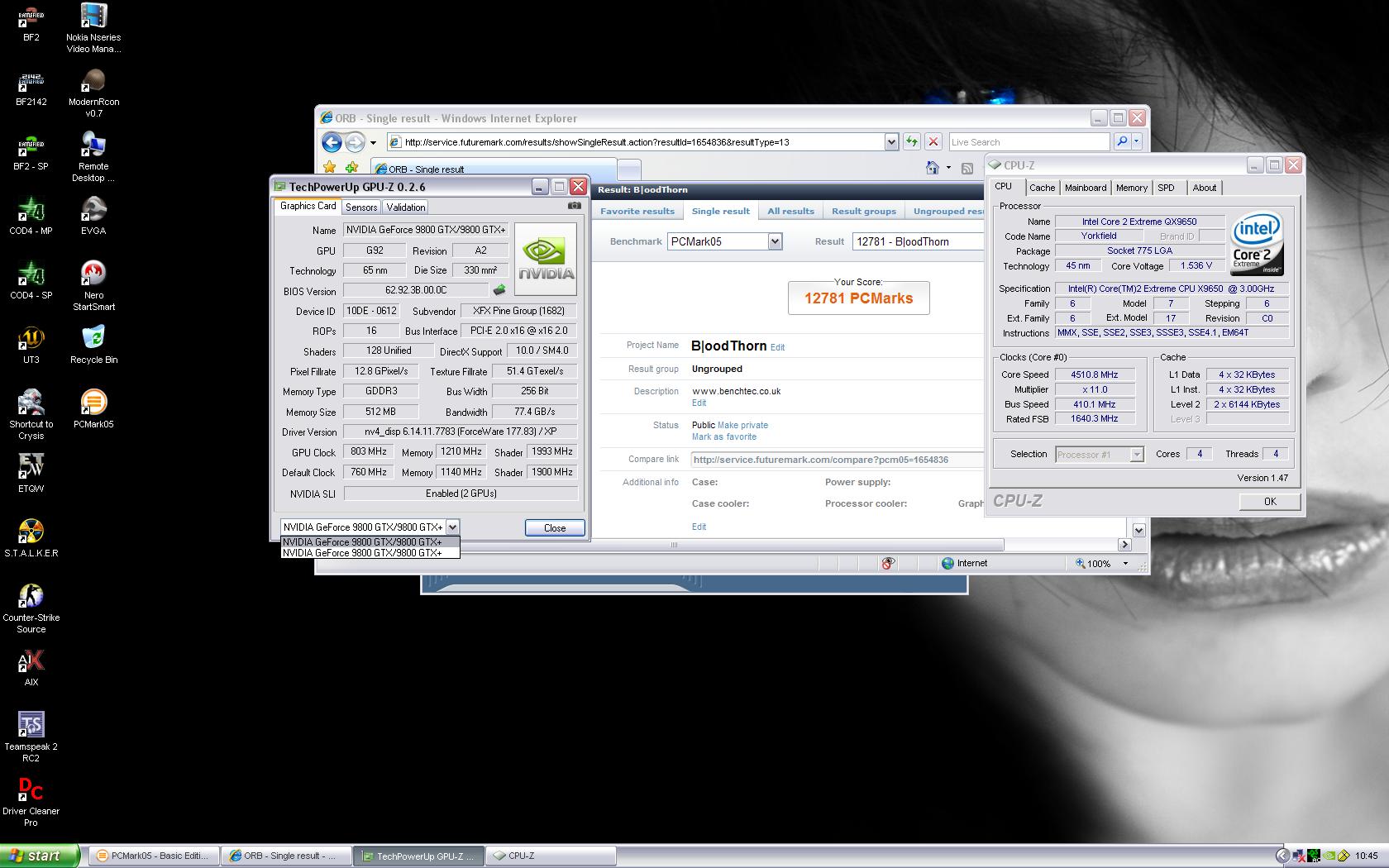This screenshot has width=1389, height=868.
Task: Click Internet Explorer stop icon
Action: (933, 141)
